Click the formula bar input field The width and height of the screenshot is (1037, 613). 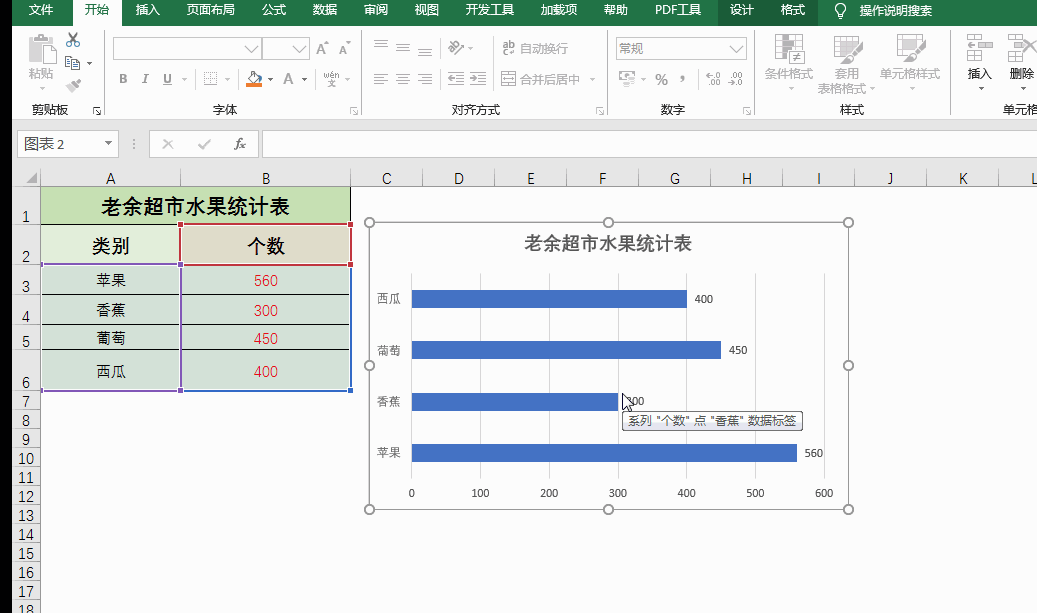649,143
